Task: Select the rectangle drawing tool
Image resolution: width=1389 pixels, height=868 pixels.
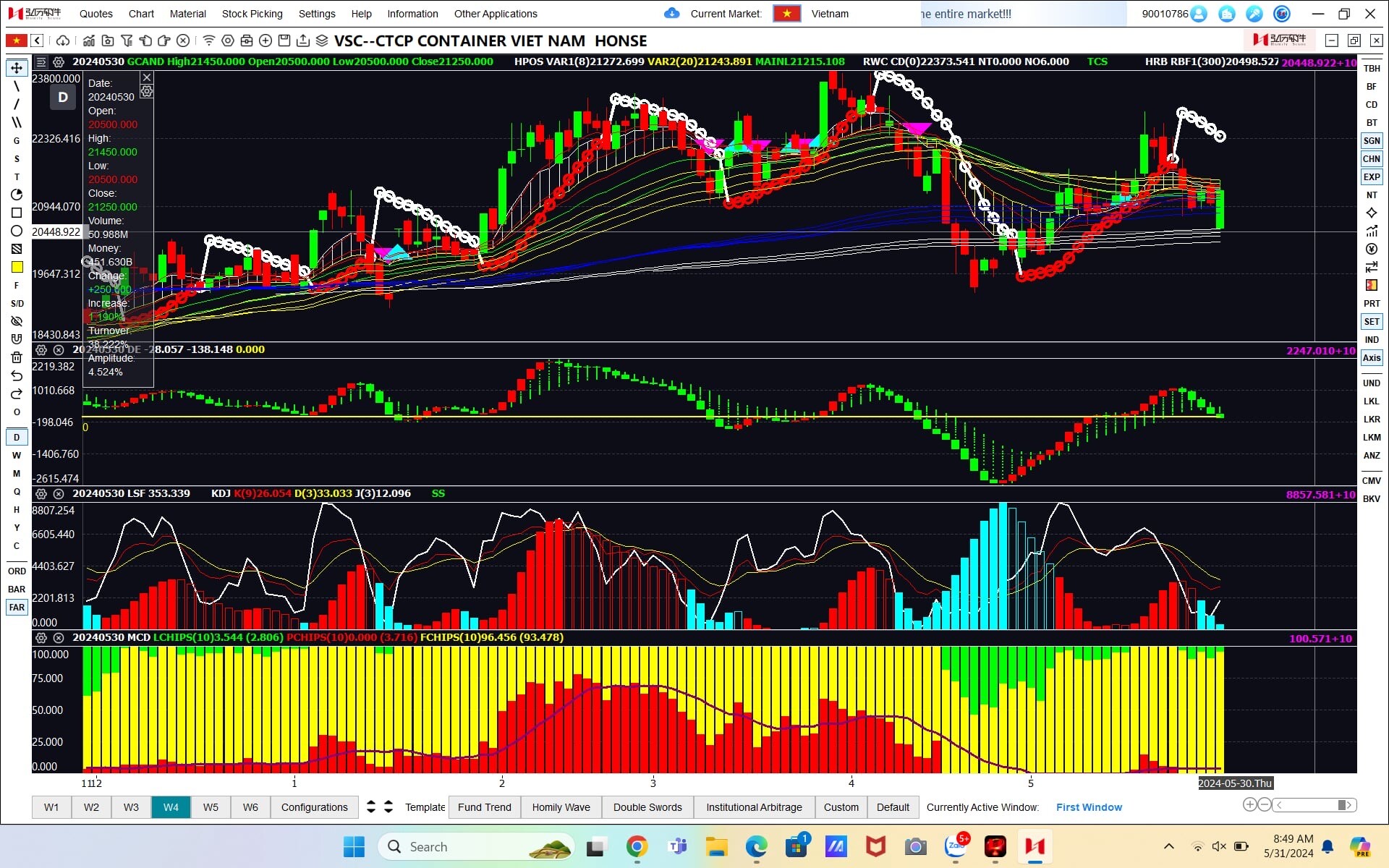Action: [x=17, y=213]
